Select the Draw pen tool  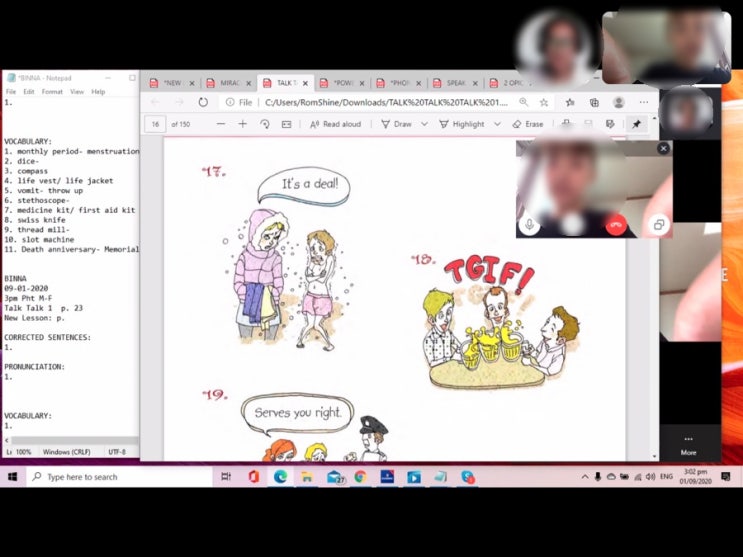[397, 124]
